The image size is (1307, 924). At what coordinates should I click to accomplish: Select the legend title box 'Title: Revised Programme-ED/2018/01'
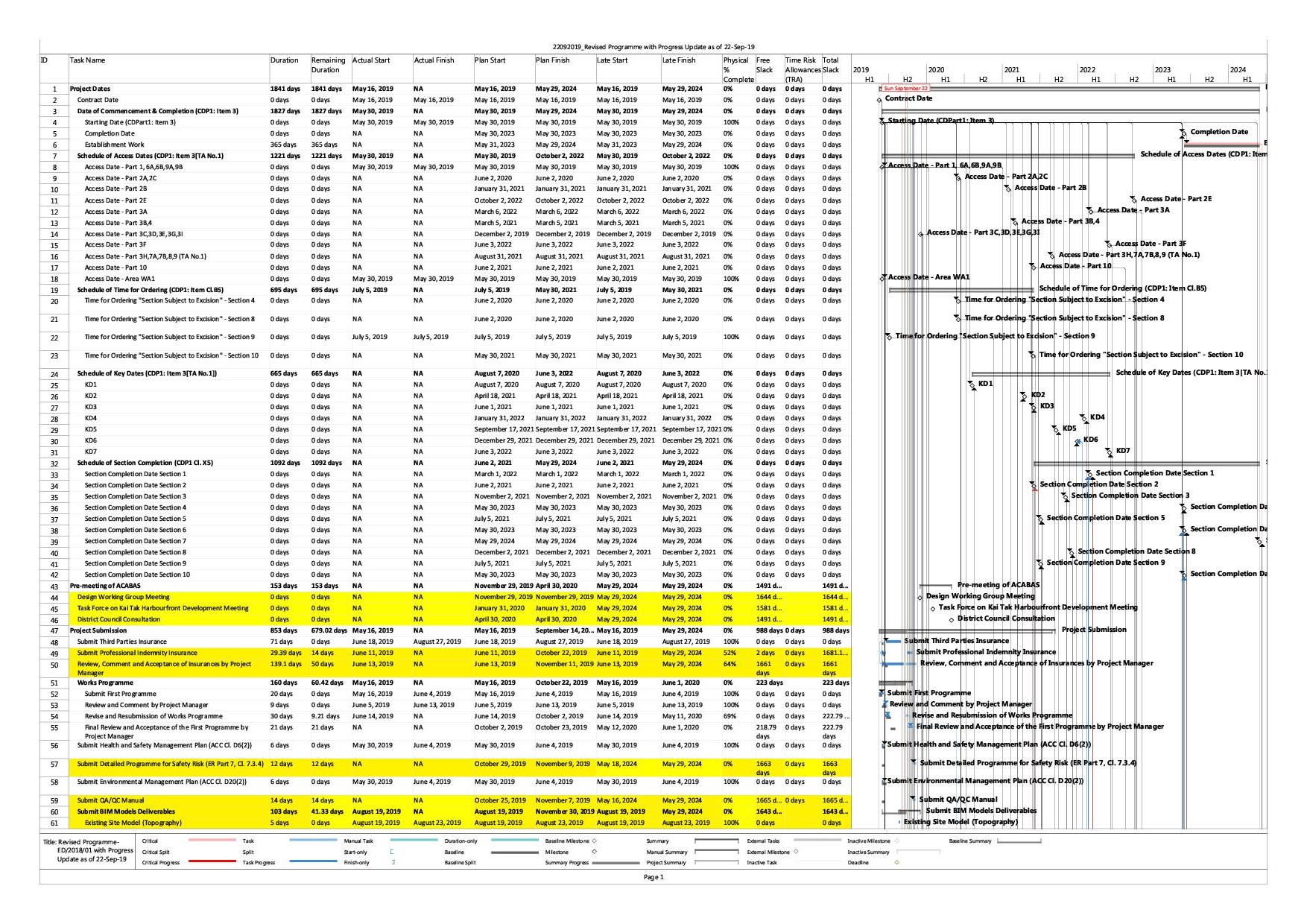88,850
